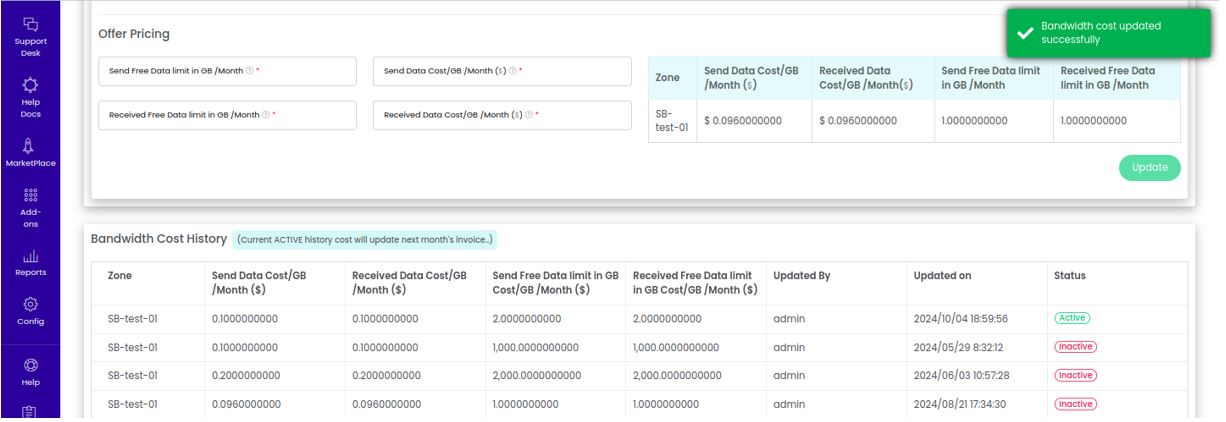This screenshot has height=422, width=1226.
Task: Click info icon on Received Free Data limit
Action: pyautogui.click(x=266, y=115)
